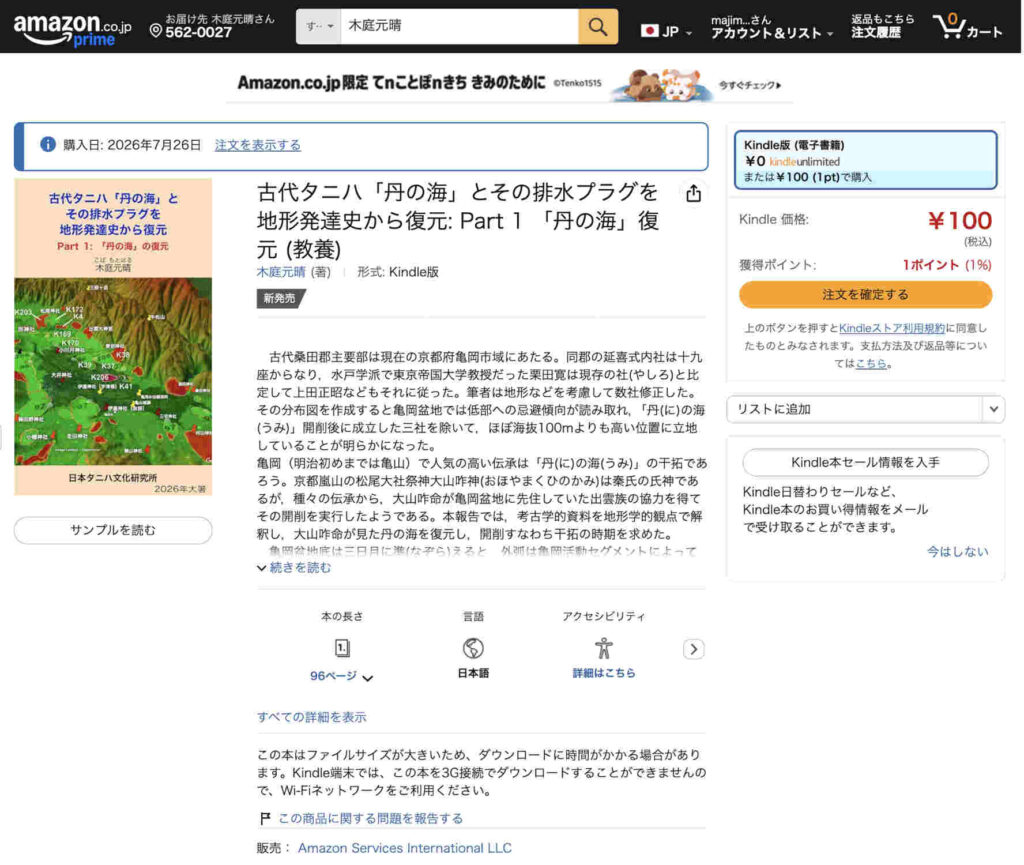This screenshot has height=865, width=1024.
Task: Click the book length page icon
Action: tap(342, 648)
